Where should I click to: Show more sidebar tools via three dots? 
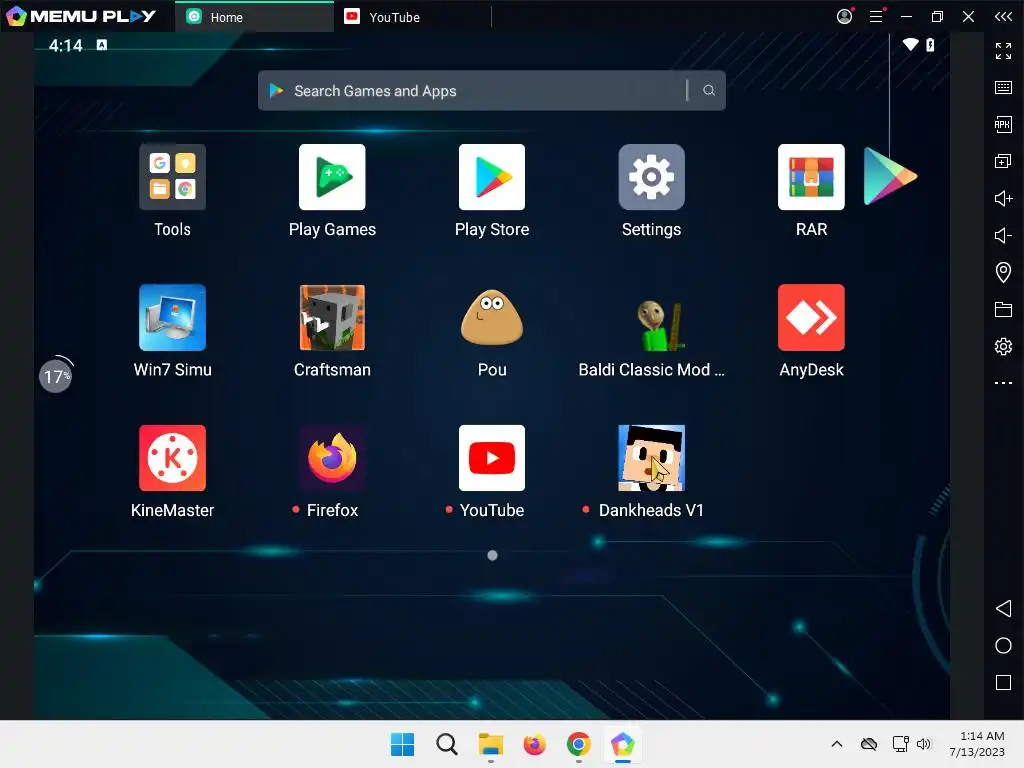coord(1003,383)
